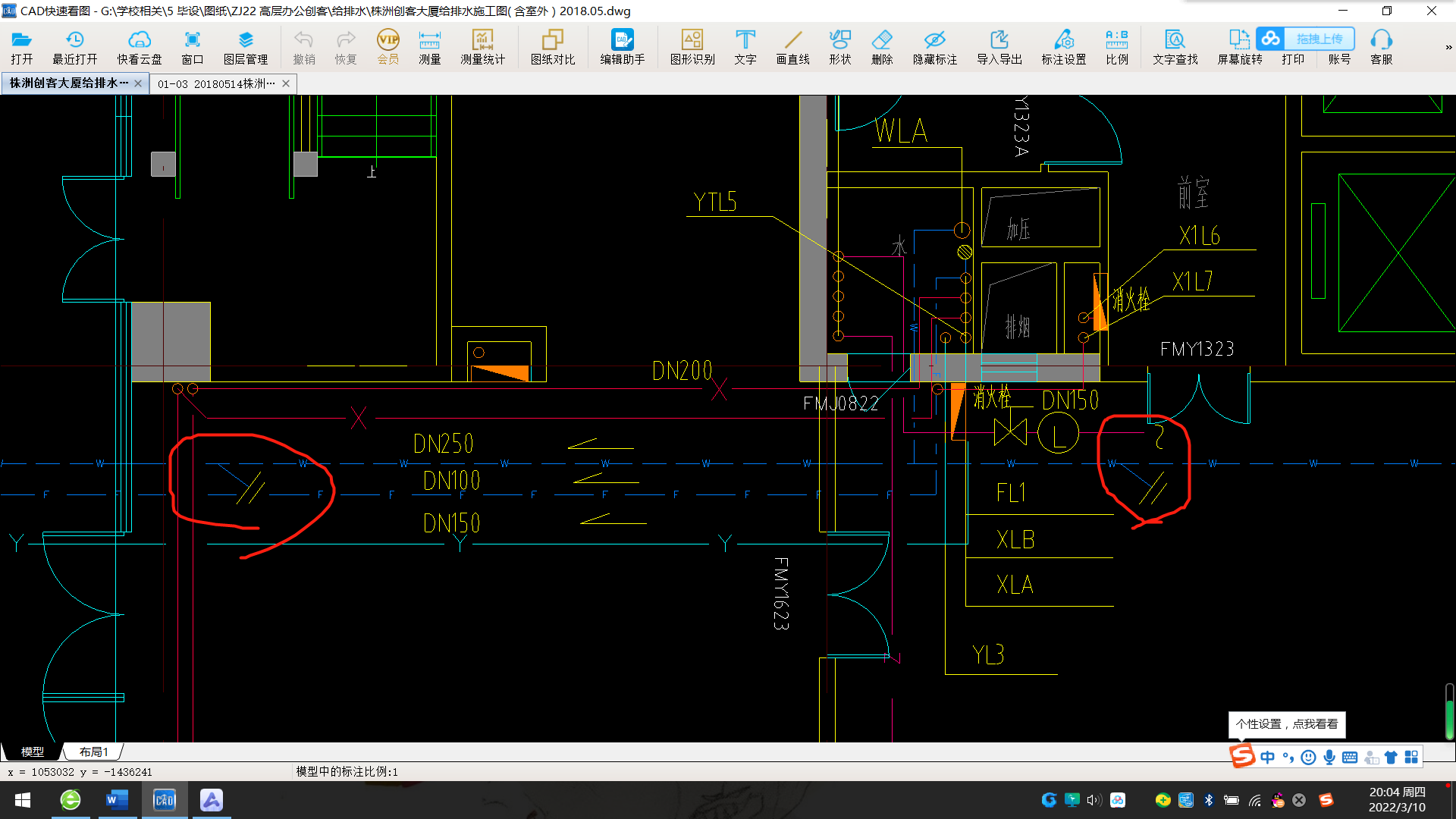Viewport: 1456px width, 819px height.
Task: Open the IME toolbox grid icon
Action: tap(1411, 757)
